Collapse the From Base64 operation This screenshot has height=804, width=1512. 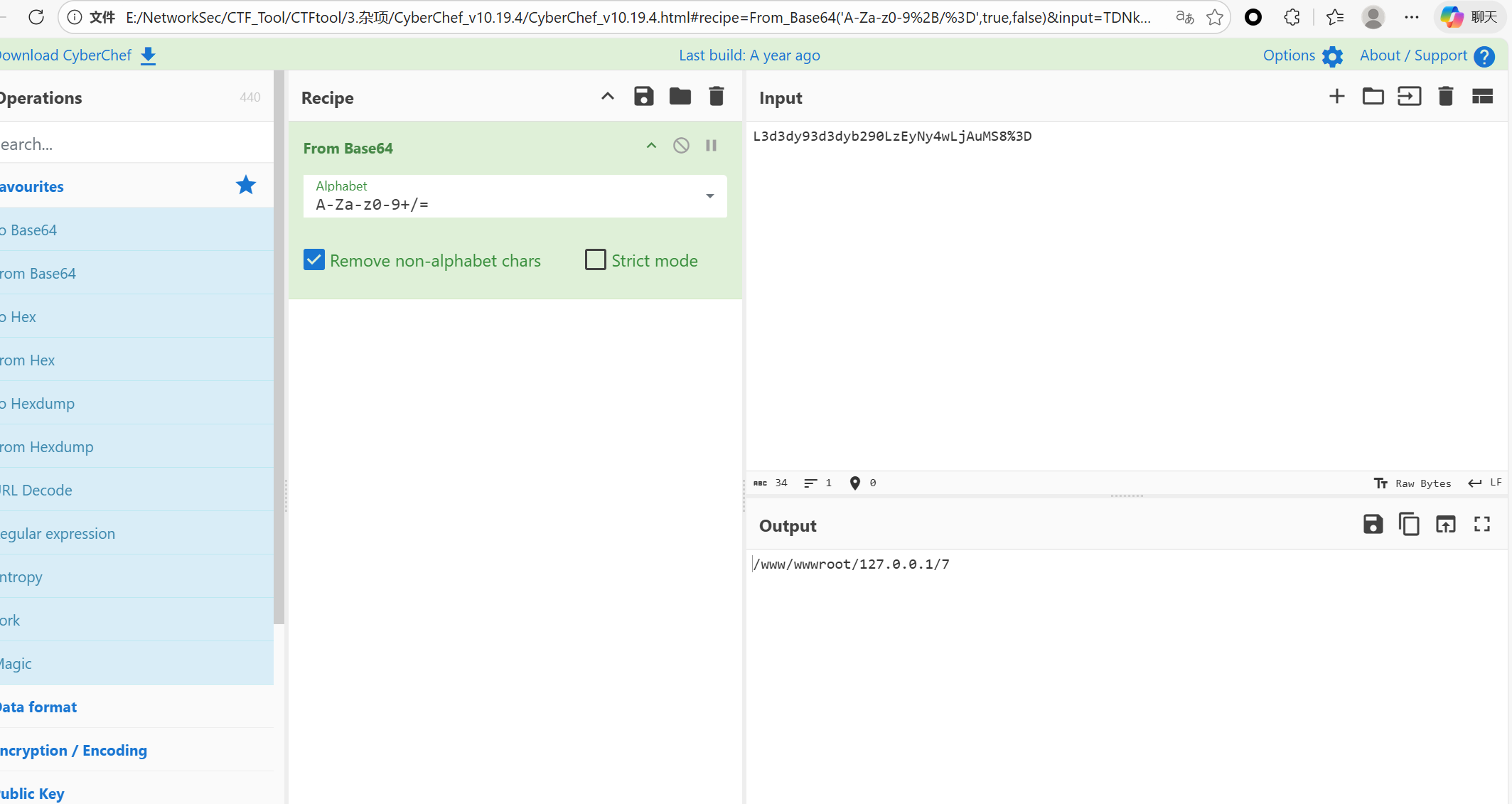[651, 146]
